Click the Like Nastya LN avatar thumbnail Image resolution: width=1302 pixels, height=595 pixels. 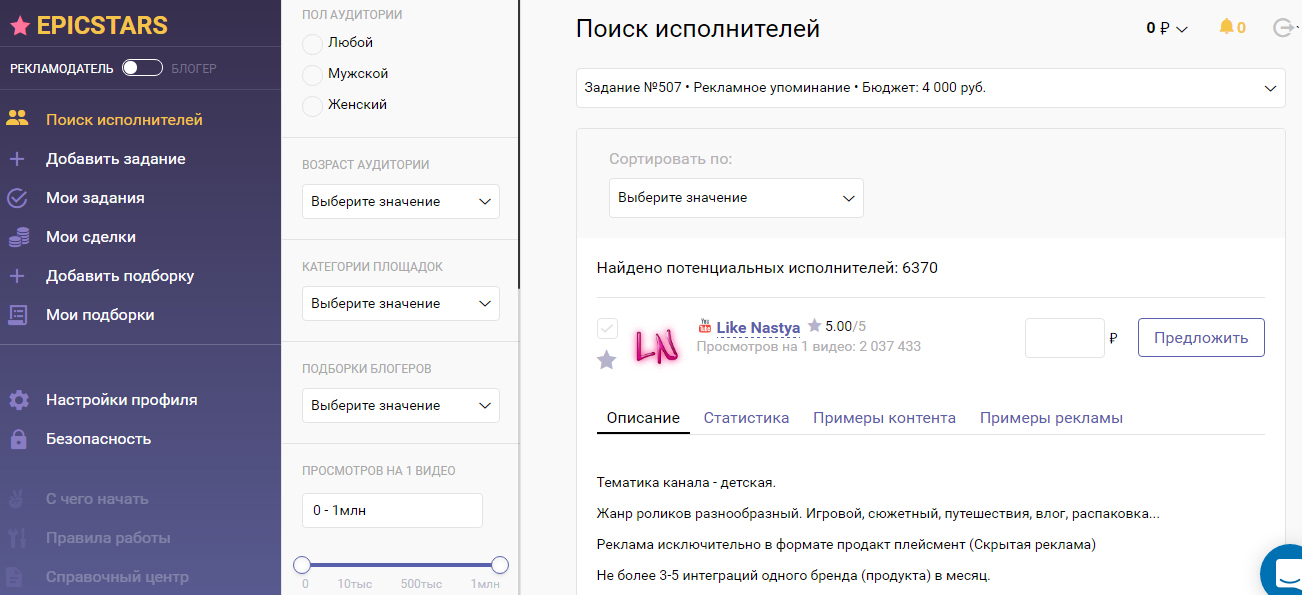pos(656,345)
